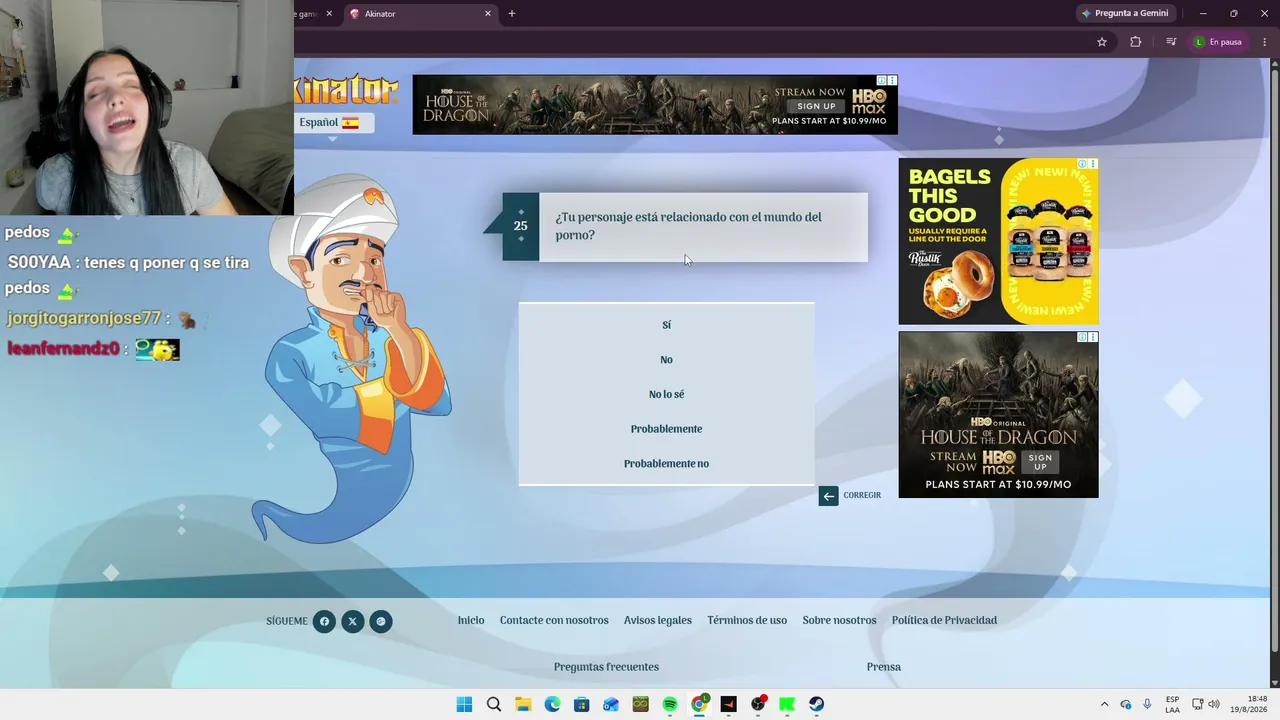Open the Minecraft icon in the taskbar
Viewport: 1280px width, 720px height.
640,704
